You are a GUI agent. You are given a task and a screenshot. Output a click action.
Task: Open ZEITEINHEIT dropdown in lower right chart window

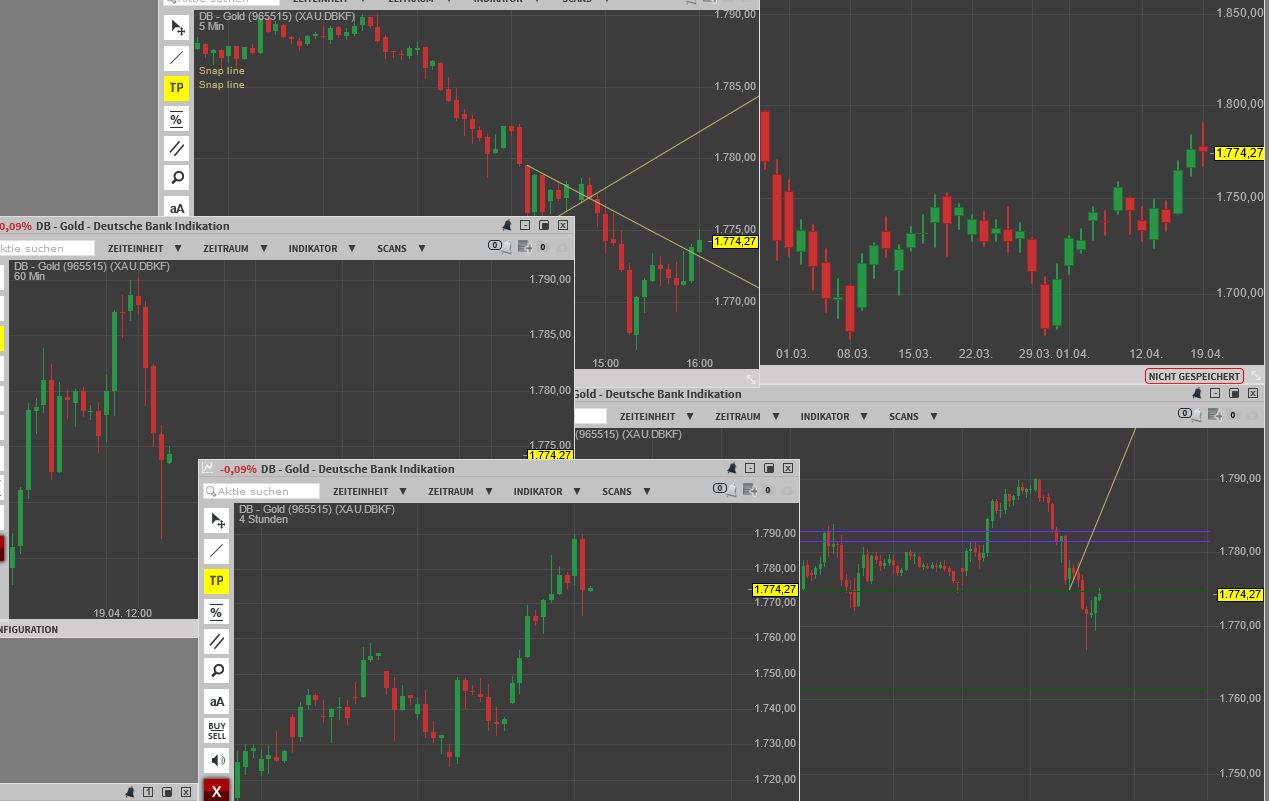(657, 416)
